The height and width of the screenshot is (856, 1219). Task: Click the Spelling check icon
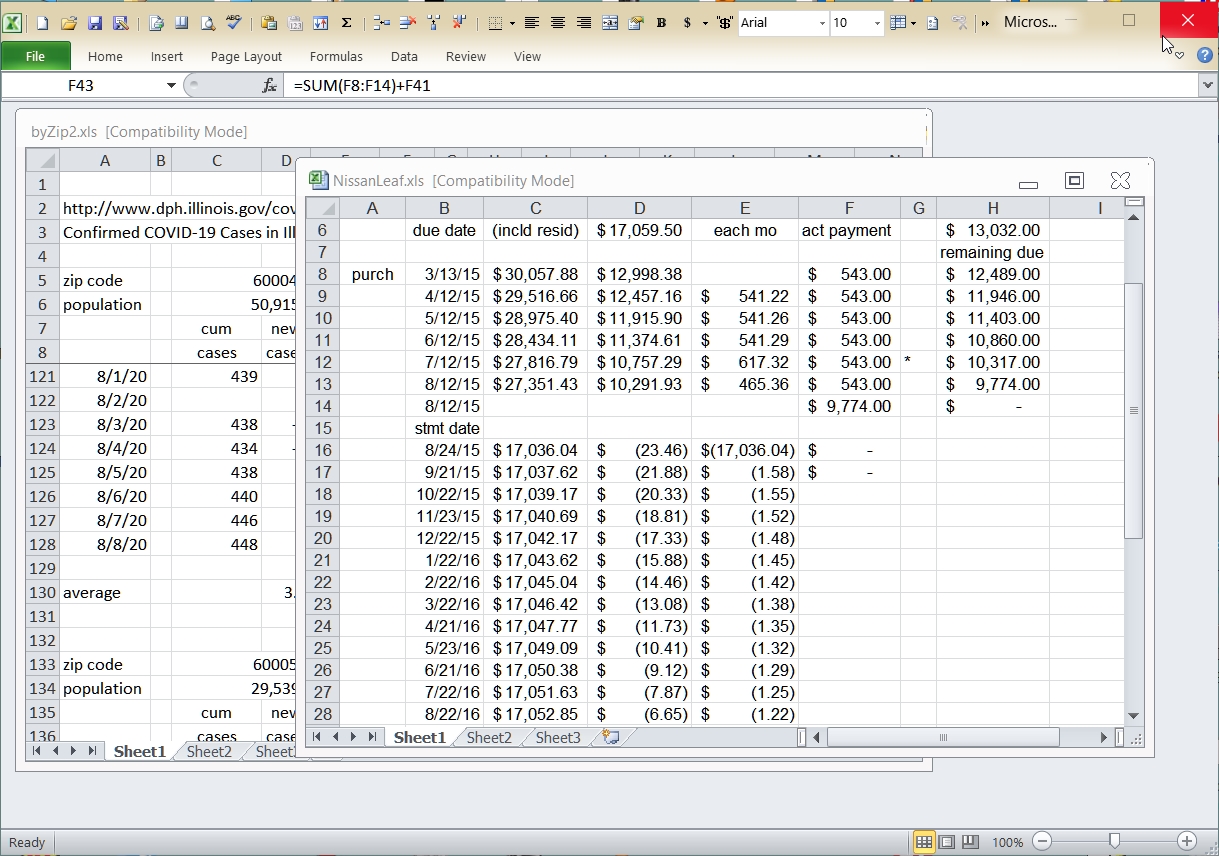232,22
